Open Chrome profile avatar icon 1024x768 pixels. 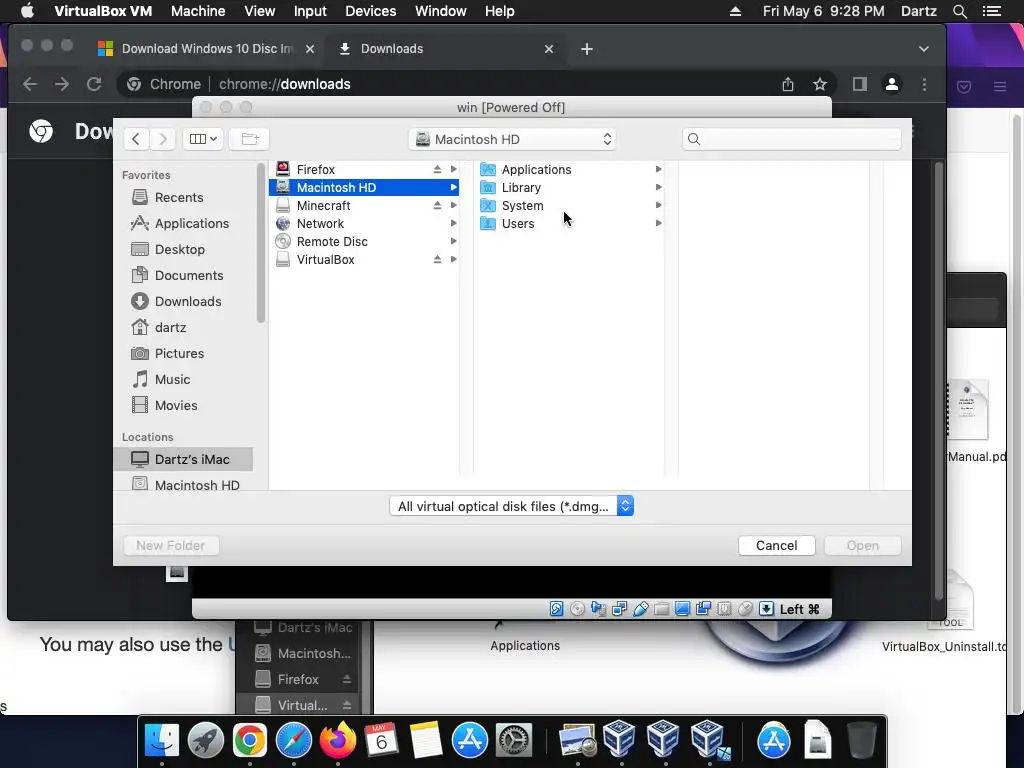891,84
